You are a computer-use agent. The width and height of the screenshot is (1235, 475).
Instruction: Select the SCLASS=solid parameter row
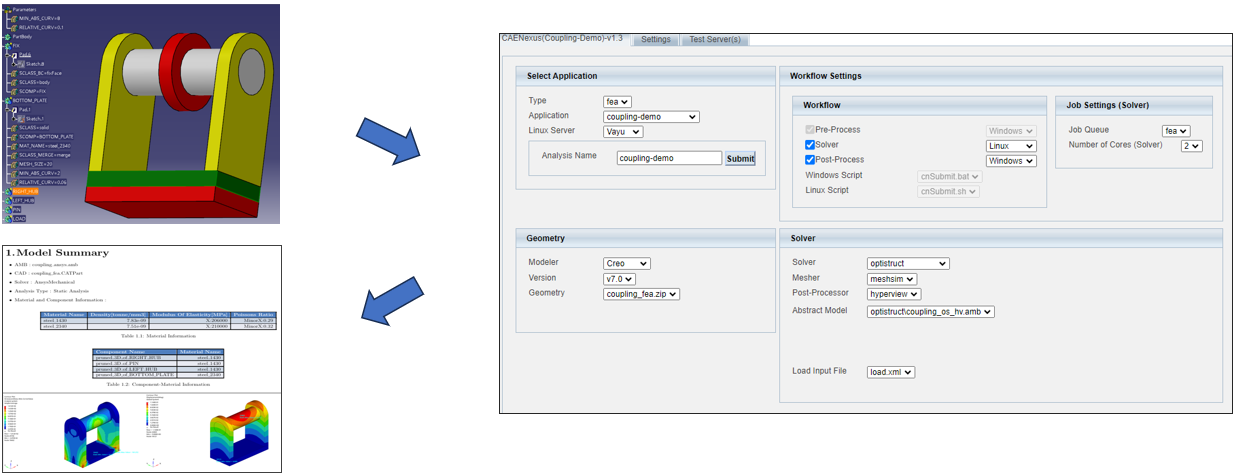(31, 127)
